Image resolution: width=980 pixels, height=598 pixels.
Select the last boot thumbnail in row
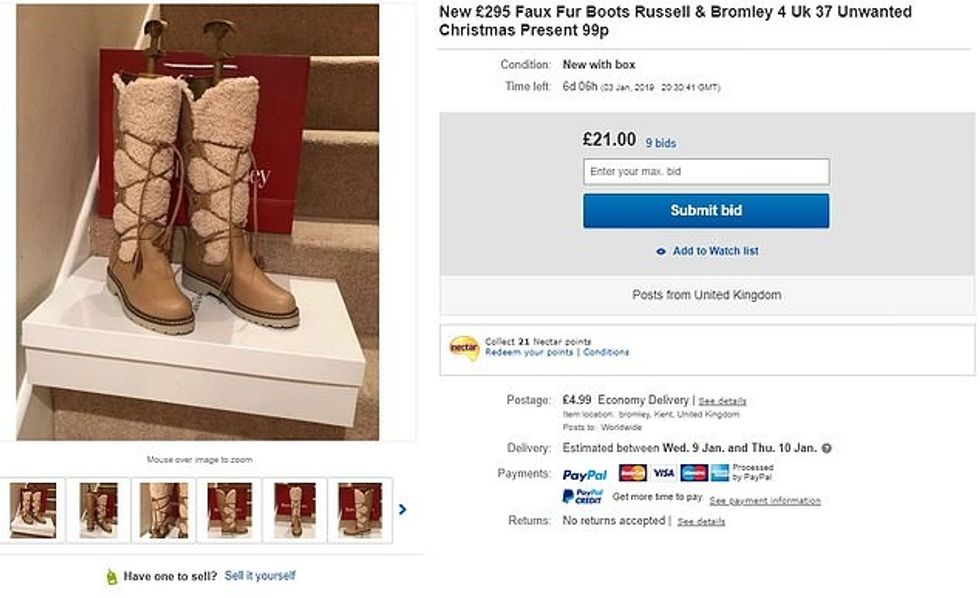tap(359, 510)
